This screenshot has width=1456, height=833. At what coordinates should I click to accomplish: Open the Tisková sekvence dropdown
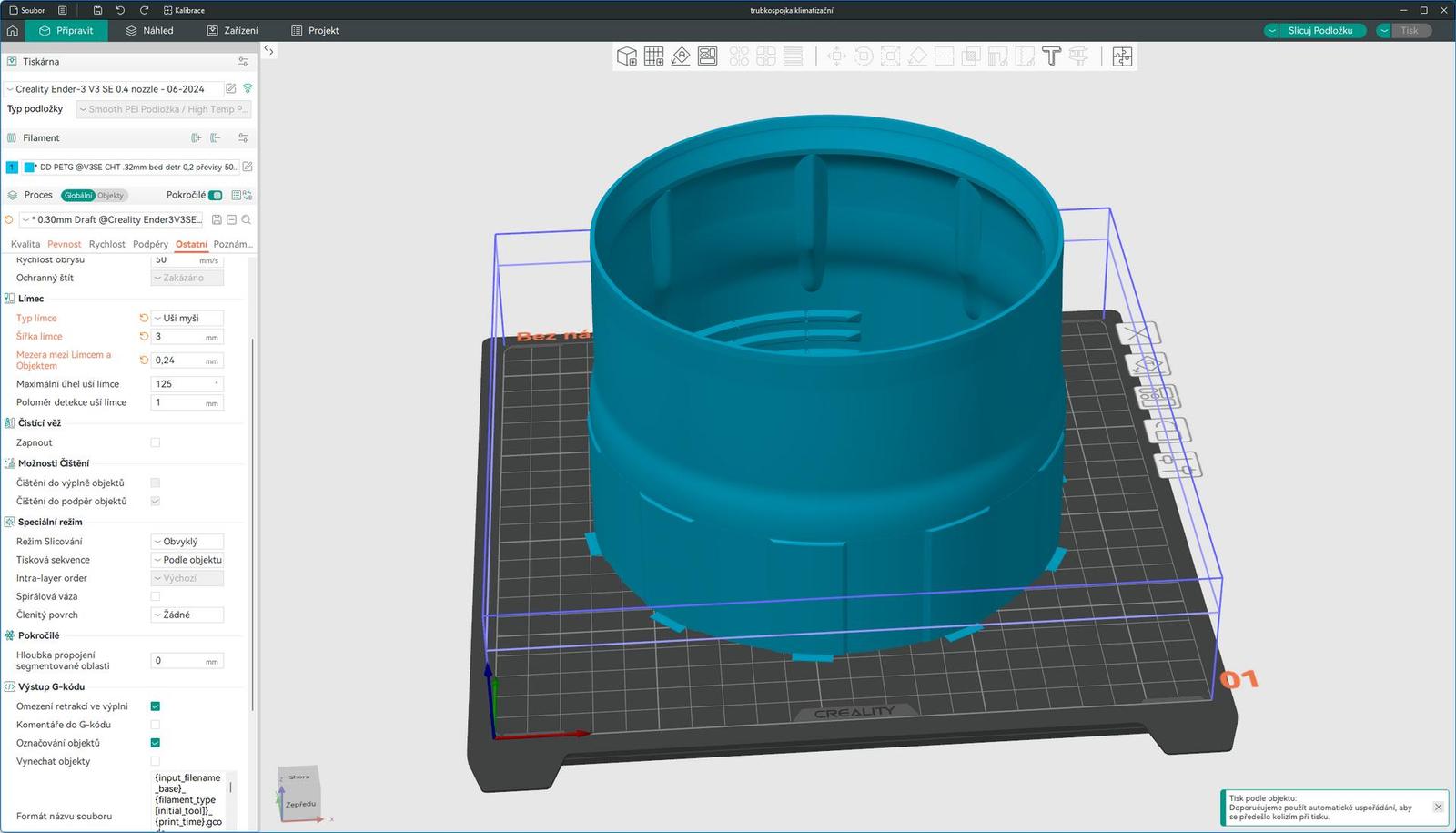tap(187, 560)
